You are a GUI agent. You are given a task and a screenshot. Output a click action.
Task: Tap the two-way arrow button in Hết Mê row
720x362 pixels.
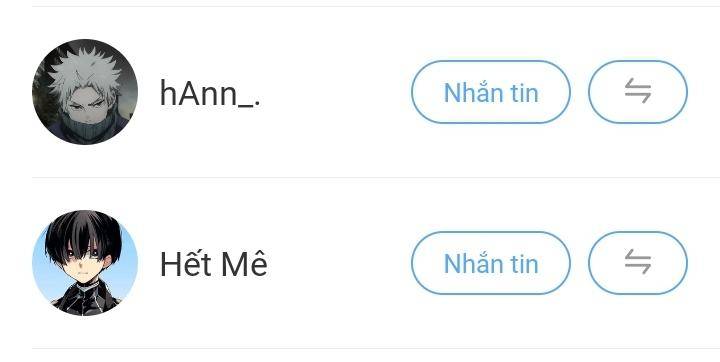coord(638,263)
